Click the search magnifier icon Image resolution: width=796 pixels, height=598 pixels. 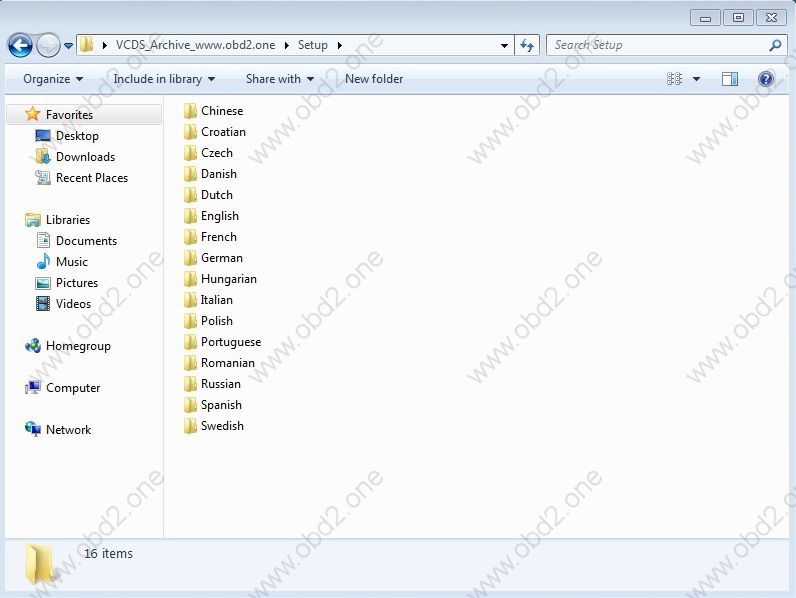pyautogui.click(x=775, y=45)
